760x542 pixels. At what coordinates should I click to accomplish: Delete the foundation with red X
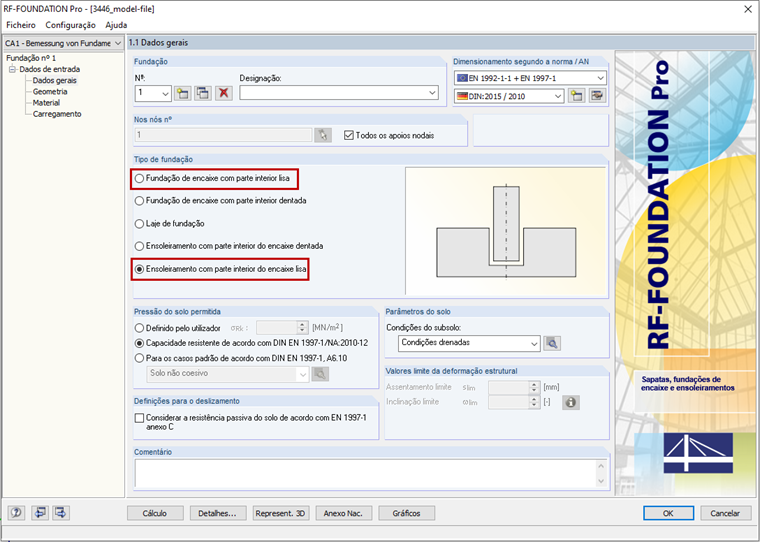[223, 93]
